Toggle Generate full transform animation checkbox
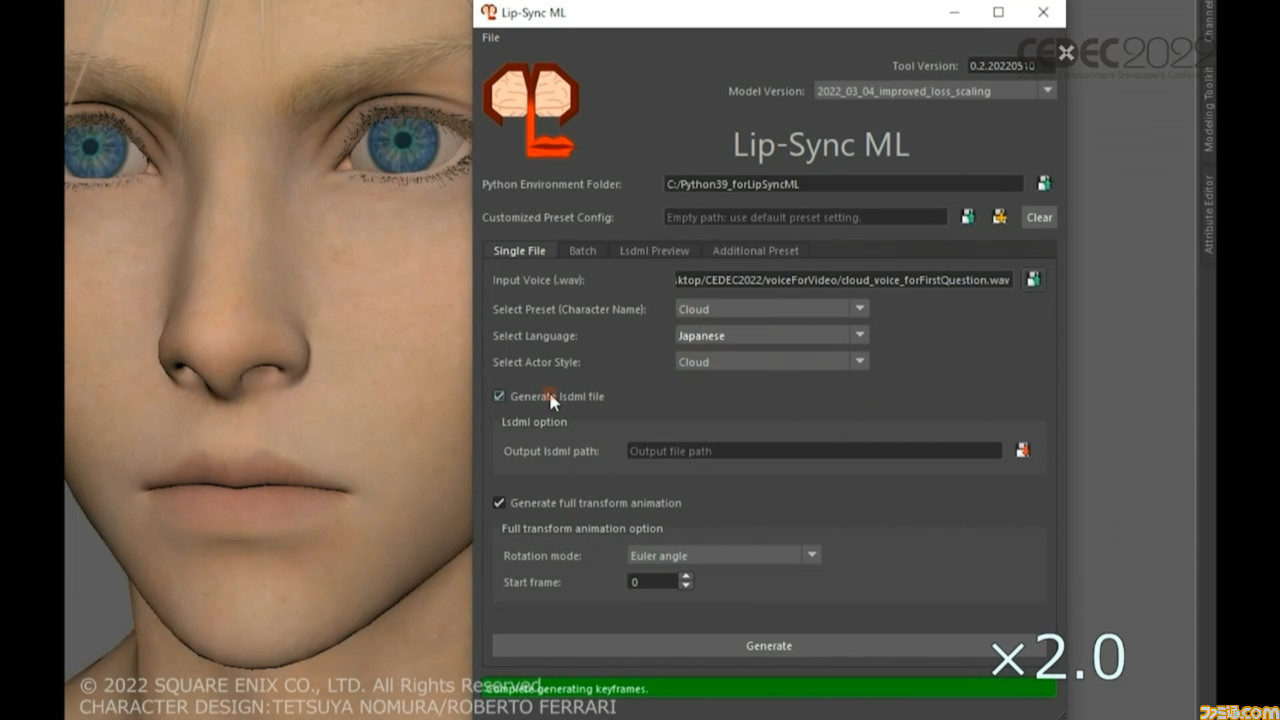The image size is (1280, 720). [x=499, y=503]
